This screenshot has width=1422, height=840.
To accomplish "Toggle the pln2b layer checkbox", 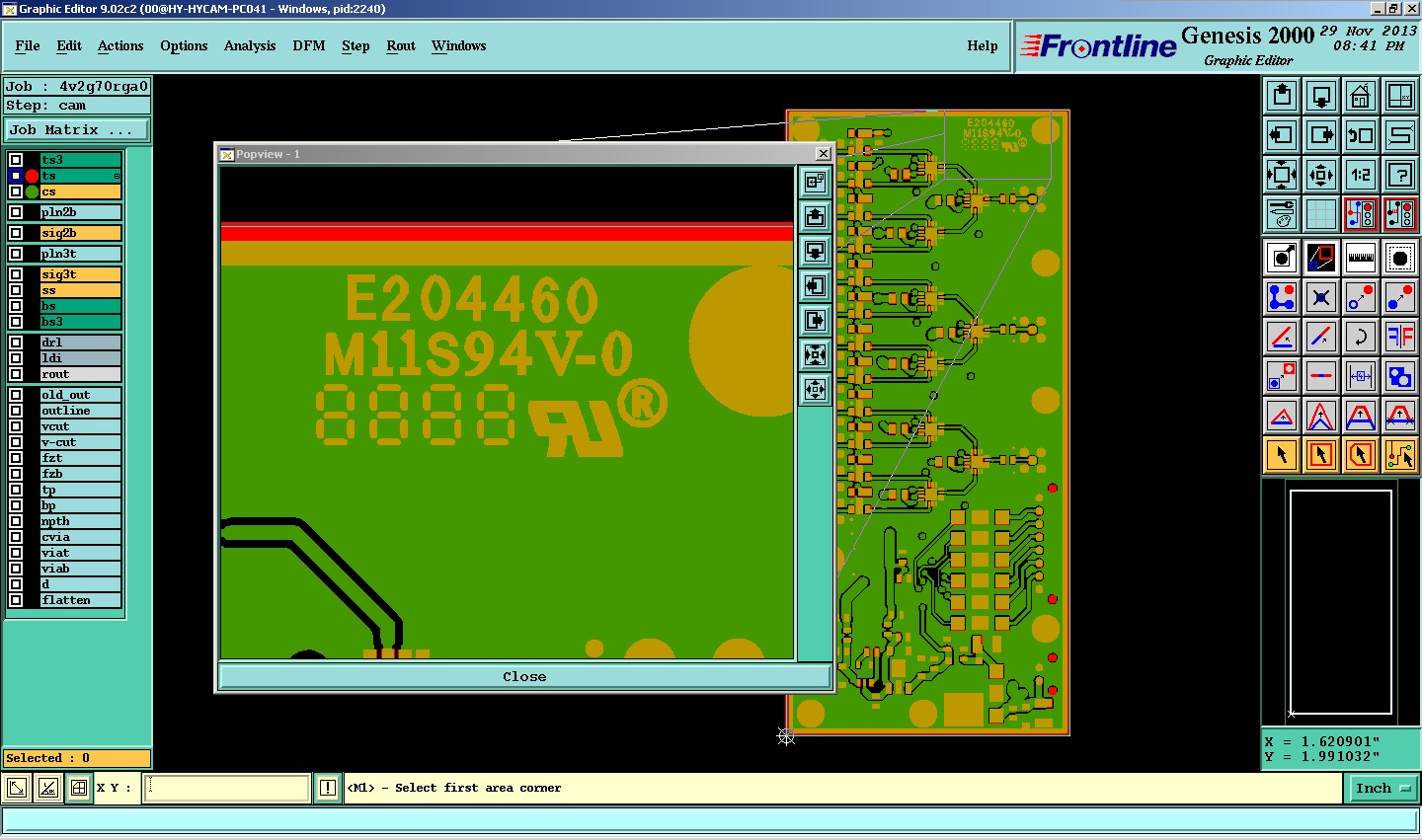I will point(16,212).
